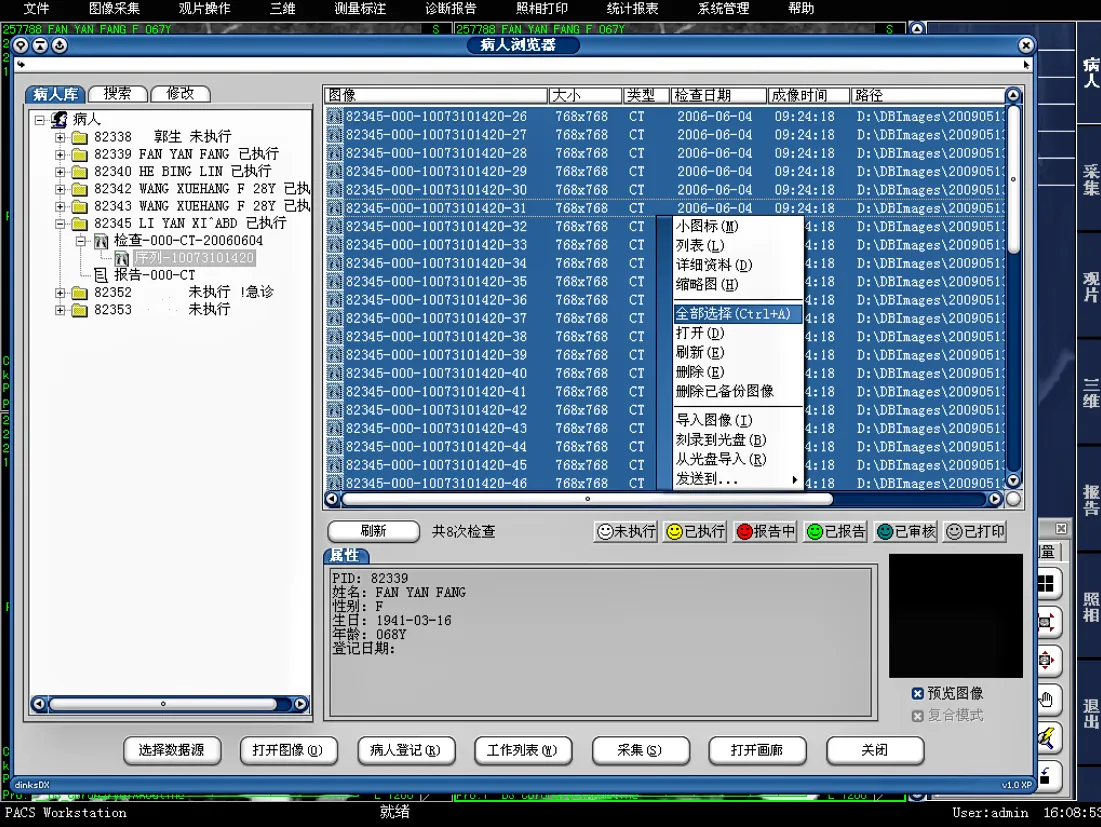The width and height of the screenshot is (1101, 827).
Task: Click the pin icon in the browser title bar
Action: 21,46
